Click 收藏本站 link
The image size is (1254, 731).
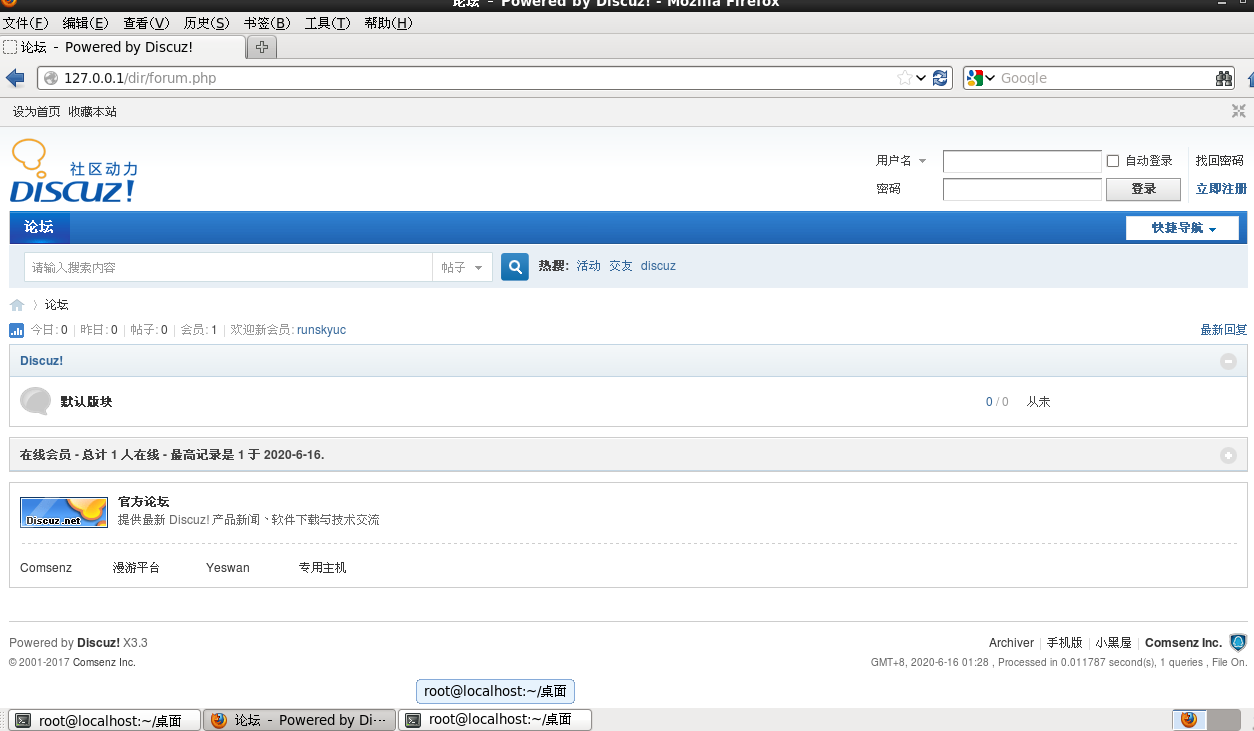[x=93, y=112]
